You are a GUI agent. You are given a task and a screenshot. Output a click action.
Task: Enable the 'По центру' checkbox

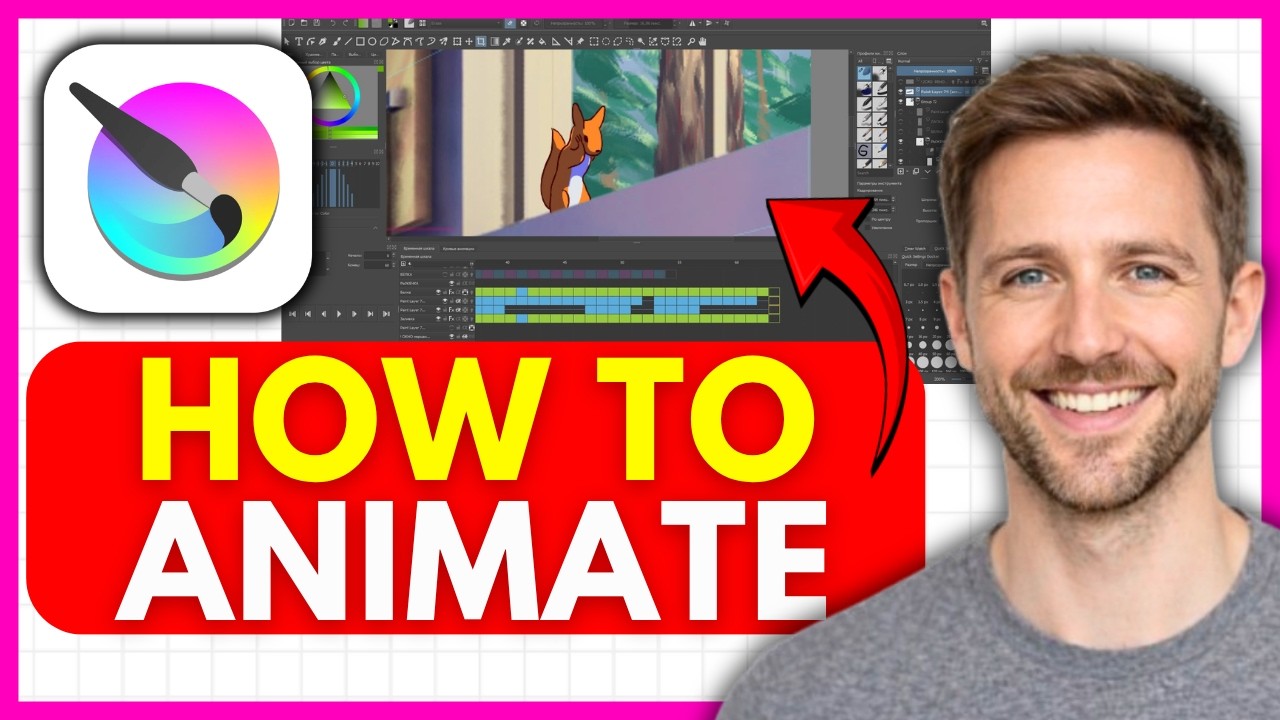click(x=867, y=220)
